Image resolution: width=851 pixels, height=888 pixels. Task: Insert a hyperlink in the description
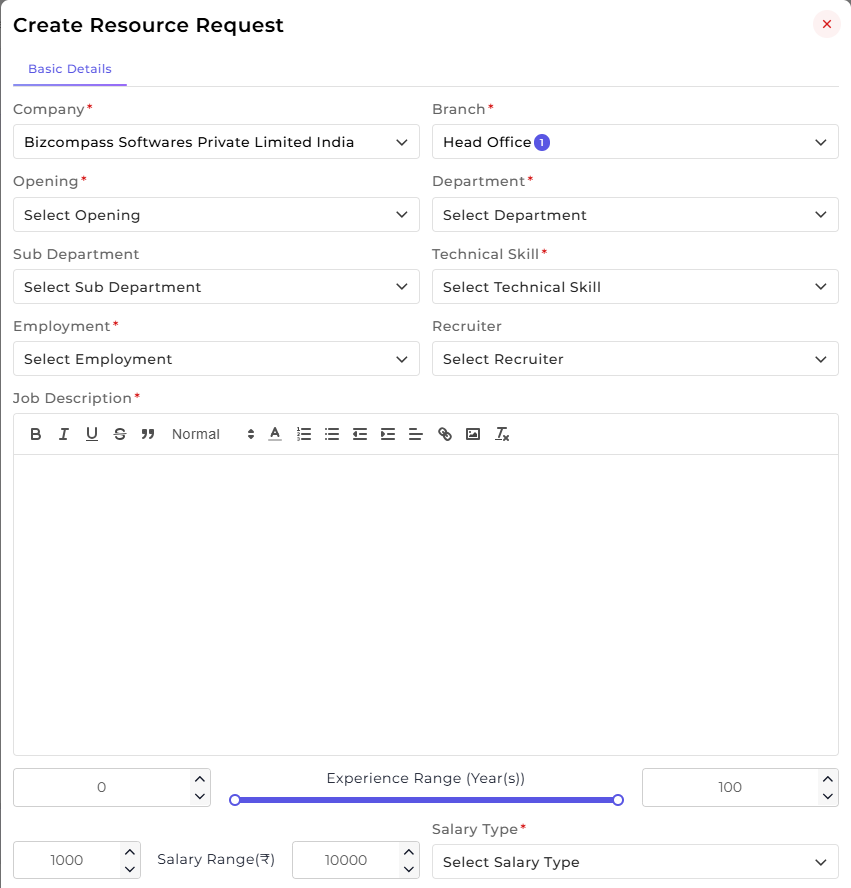[445, 434]
